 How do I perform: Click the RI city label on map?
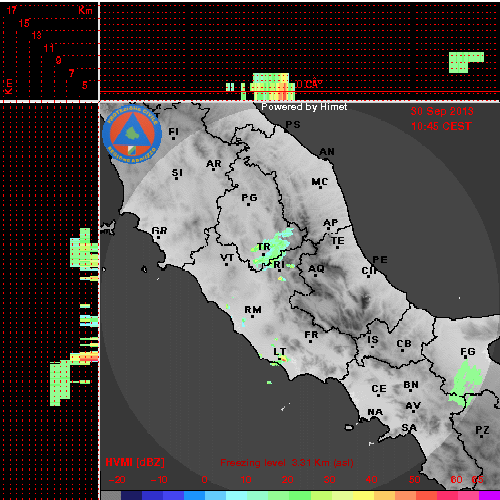tap(279, 265)
